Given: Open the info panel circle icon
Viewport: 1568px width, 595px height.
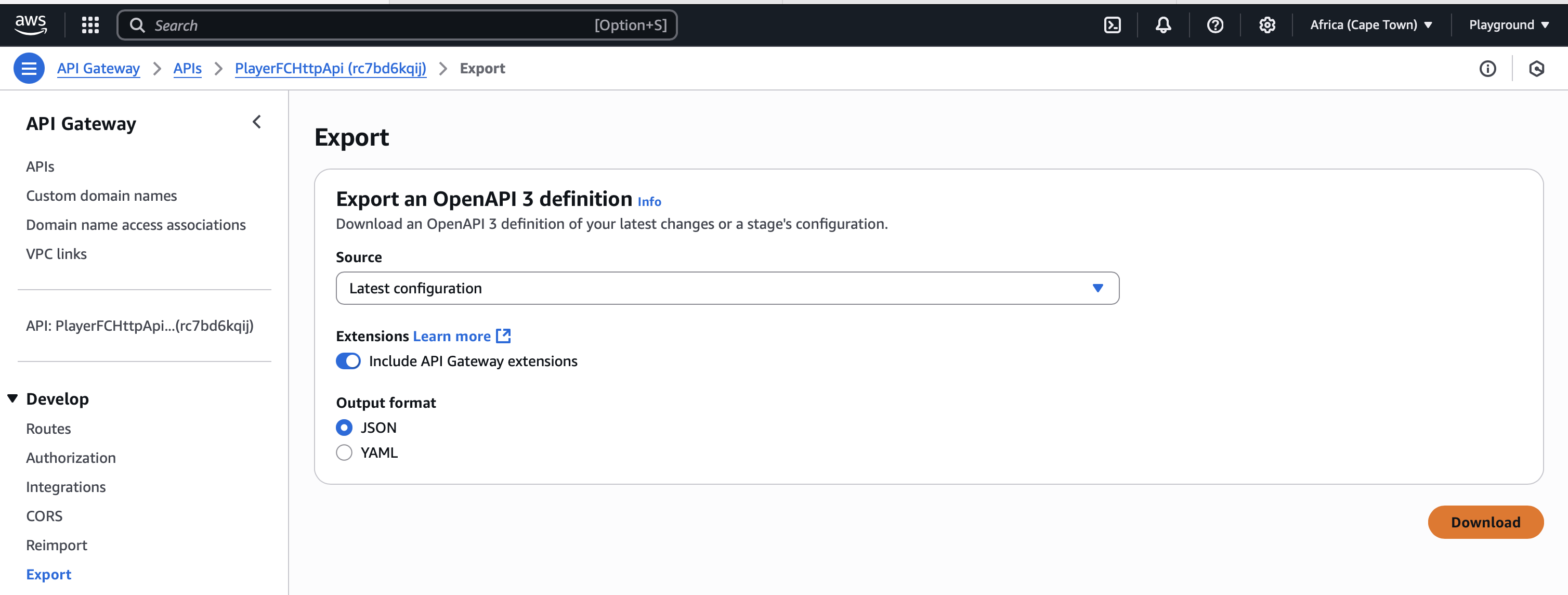Looking at the screenshot, I should coord(1487,69).
